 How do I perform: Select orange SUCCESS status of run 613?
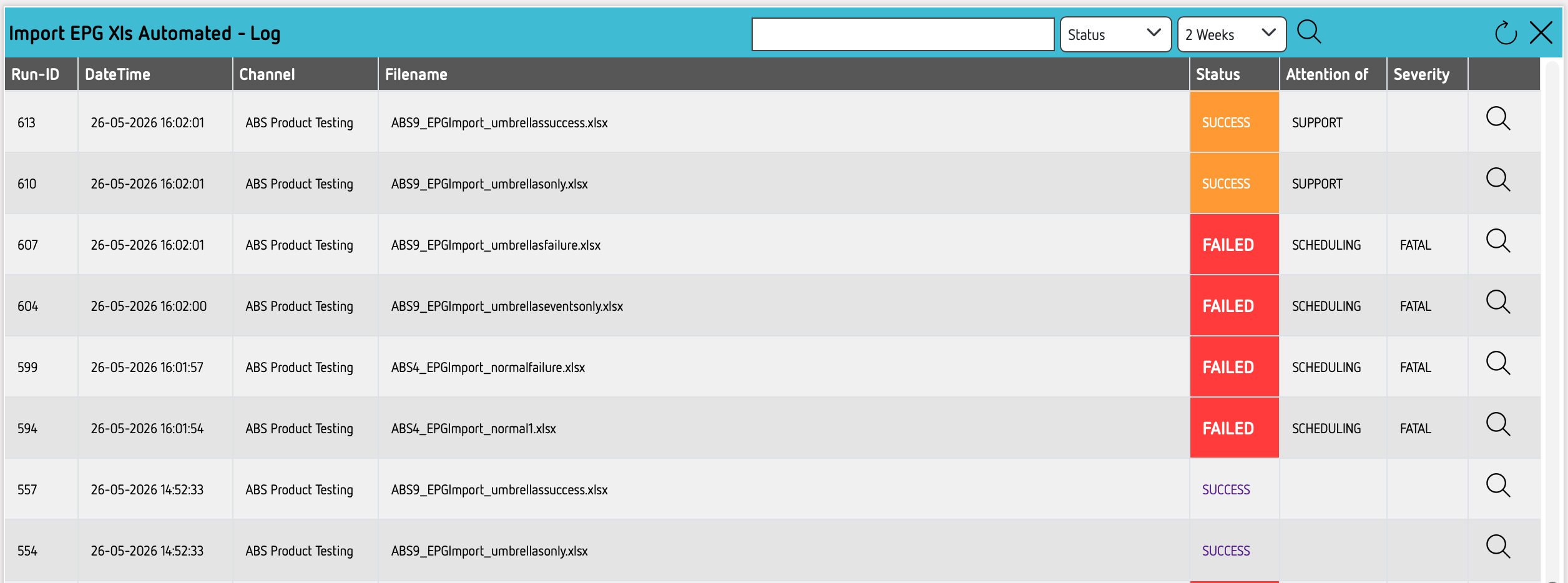[1234, 122]
